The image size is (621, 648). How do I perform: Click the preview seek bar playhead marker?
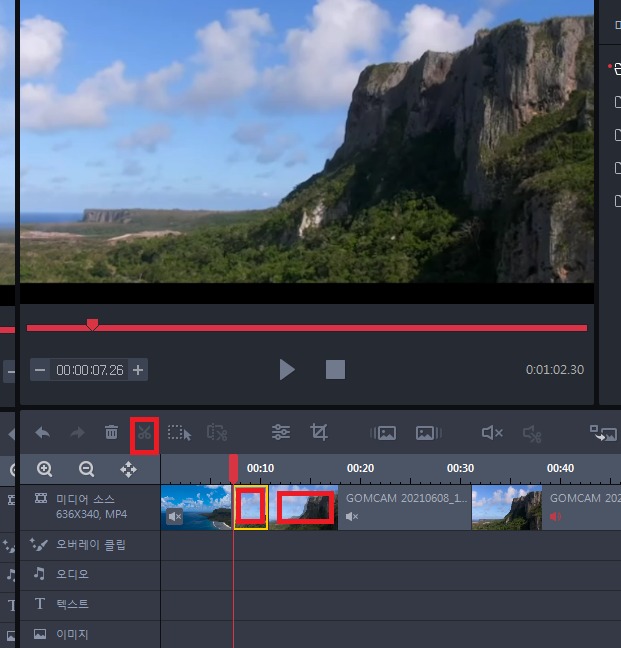[x=92, y=324]
